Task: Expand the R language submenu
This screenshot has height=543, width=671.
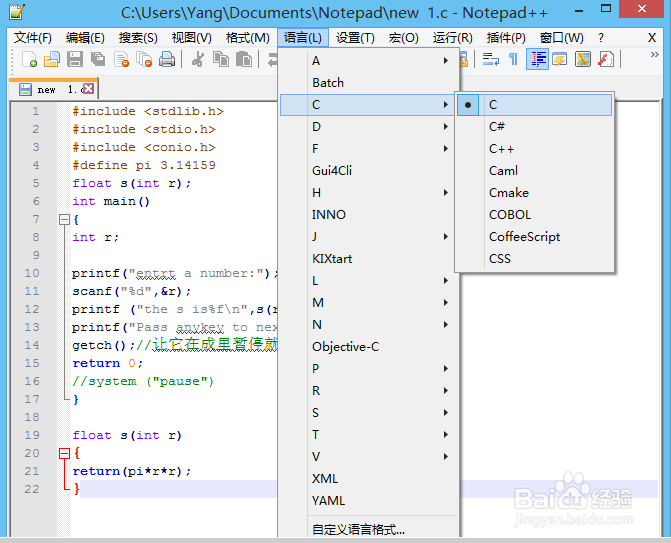Action: (x=368, y=391)
